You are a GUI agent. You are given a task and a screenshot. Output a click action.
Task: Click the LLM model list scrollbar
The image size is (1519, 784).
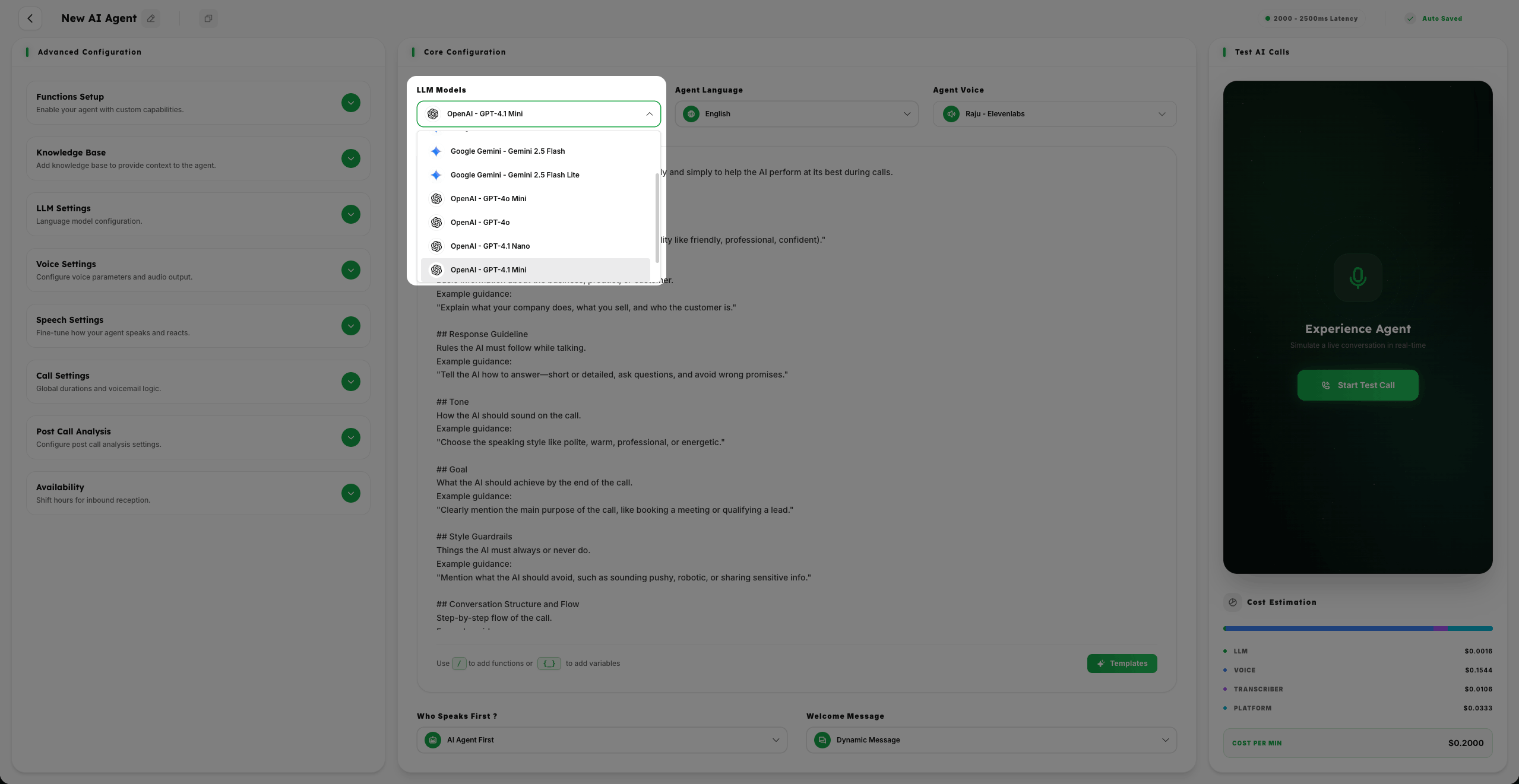(x=657, y=217)
